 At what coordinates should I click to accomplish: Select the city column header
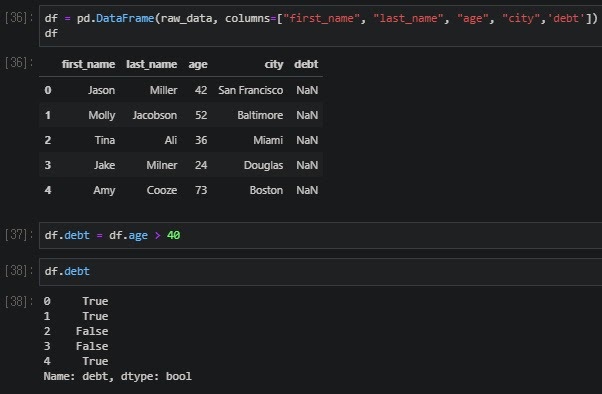click(x=274, y=65)
